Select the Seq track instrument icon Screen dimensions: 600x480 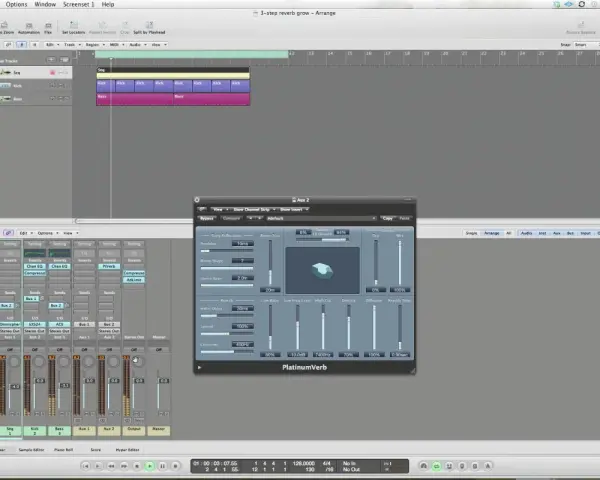pyautogui.click(x=6, y=72)
